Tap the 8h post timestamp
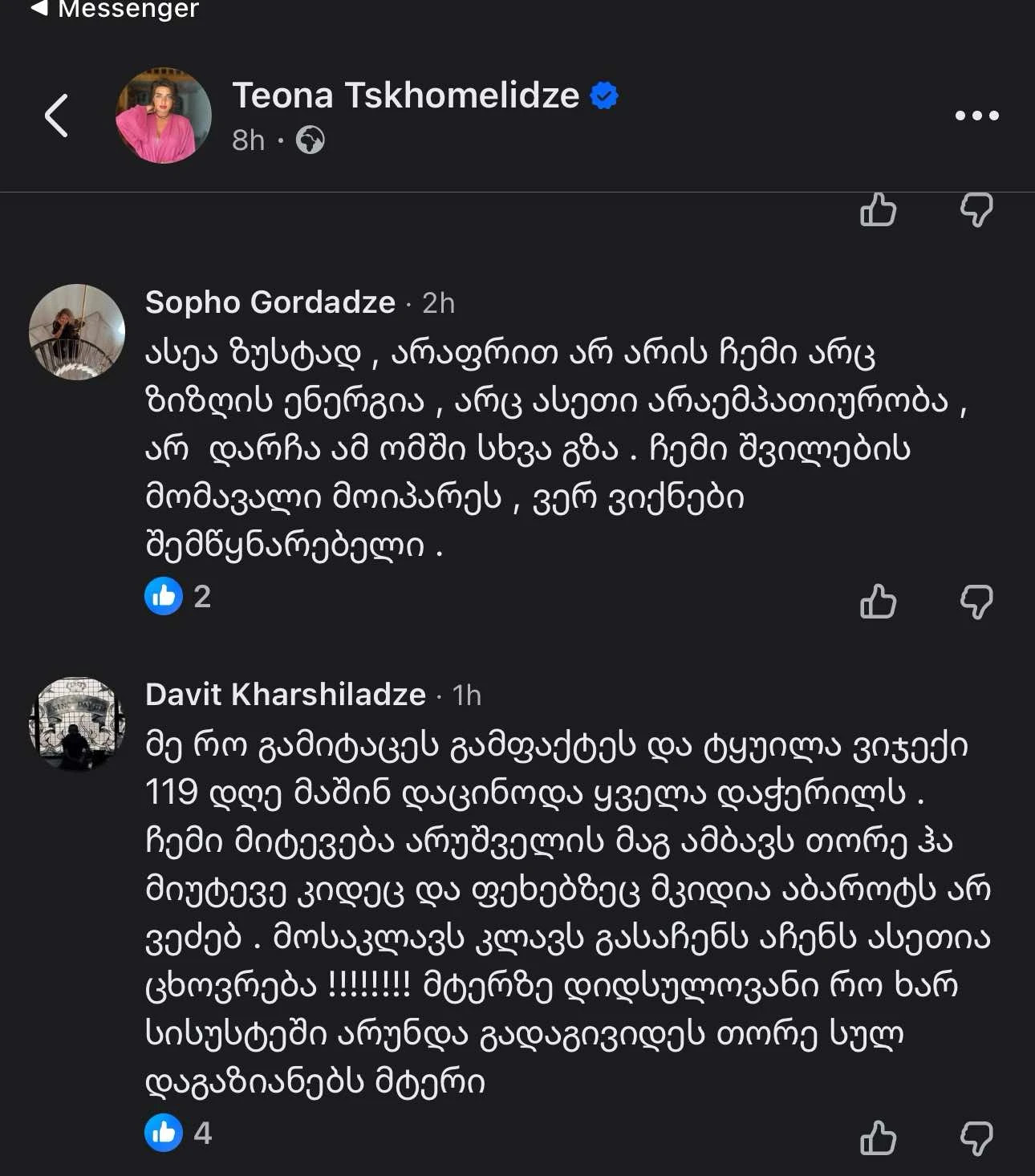Viewport: 1035px width, 1176px height. [248, 140]
